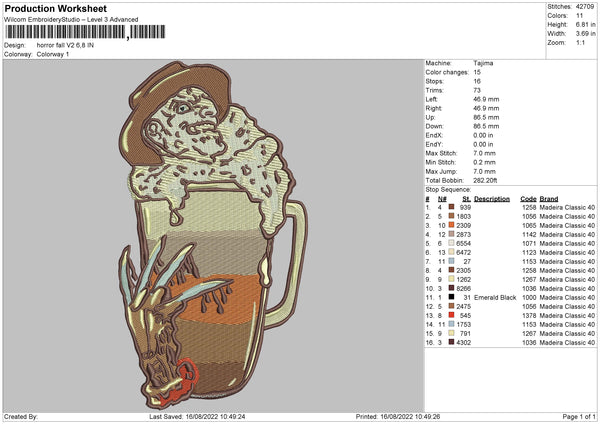Screen dimensions: 600x424
Task: Click the pale yellow swatch in stop row 15
Action: pyautogui.click(x=451, y=333)
